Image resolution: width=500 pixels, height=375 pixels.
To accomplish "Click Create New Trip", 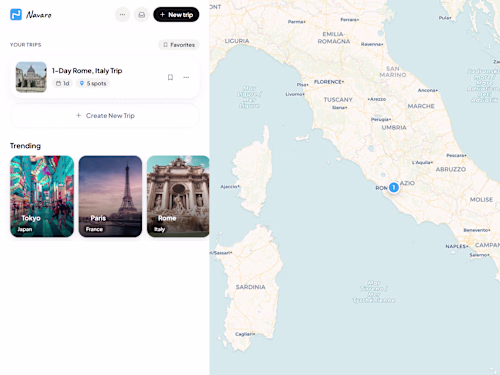I will click(x=105, y=116).
